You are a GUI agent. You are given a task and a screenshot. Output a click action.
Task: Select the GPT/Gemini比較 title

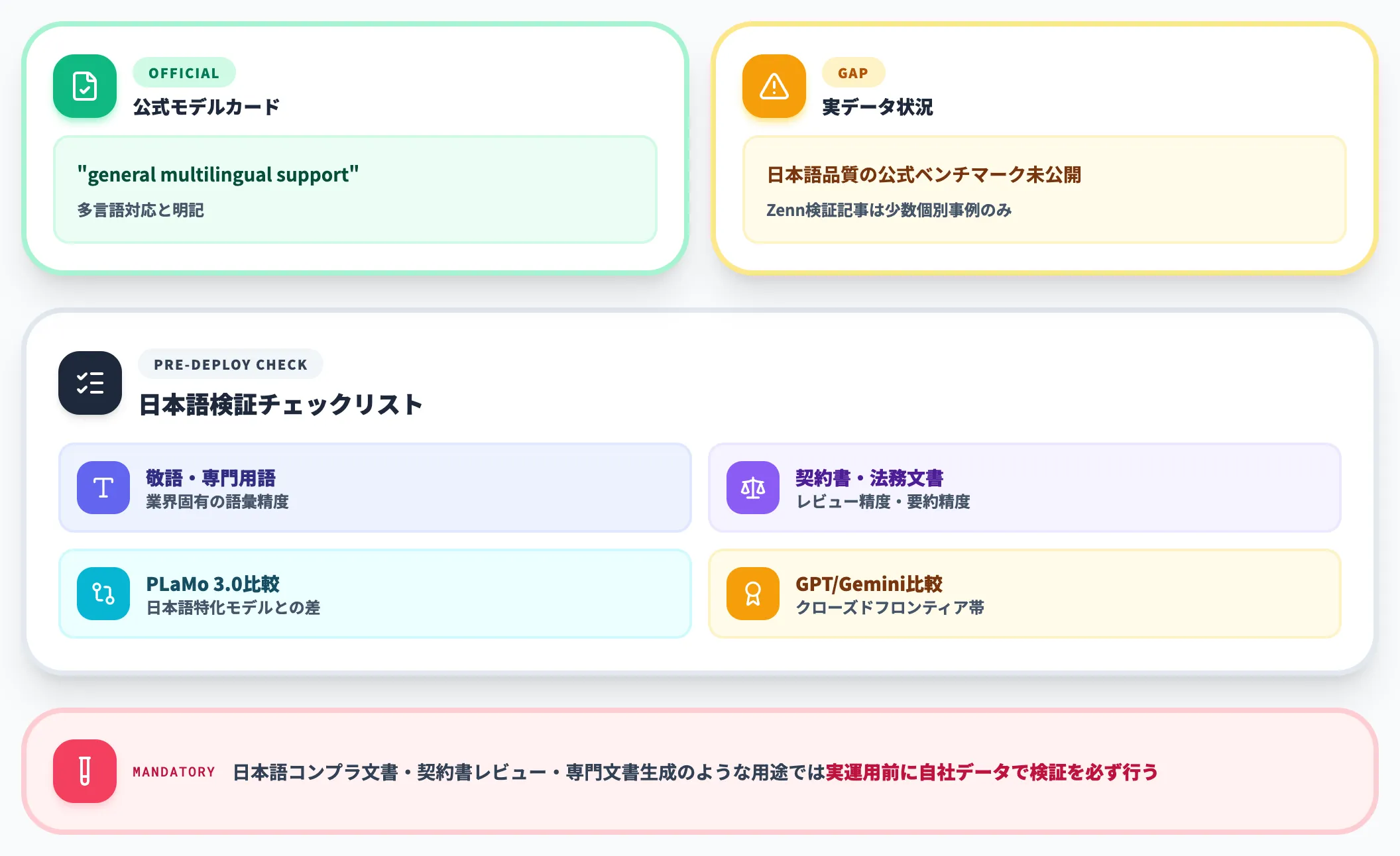869,584
